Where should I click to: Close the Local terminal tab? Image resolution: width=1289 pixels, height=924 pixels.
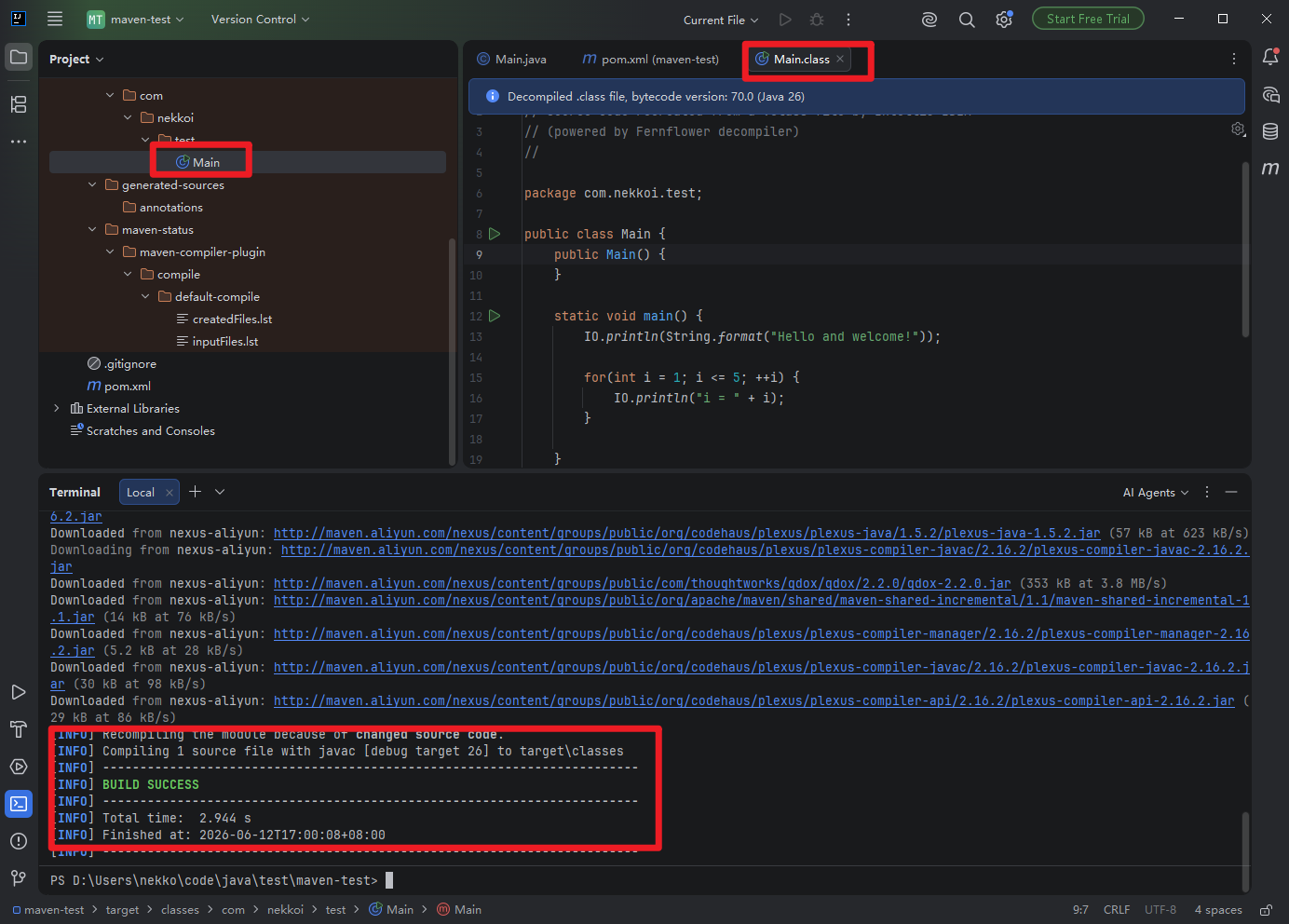tap(169, 492)
